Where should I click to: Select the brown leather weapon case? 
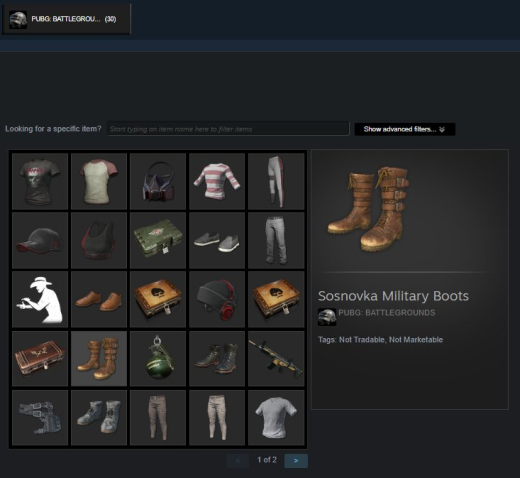40,359
